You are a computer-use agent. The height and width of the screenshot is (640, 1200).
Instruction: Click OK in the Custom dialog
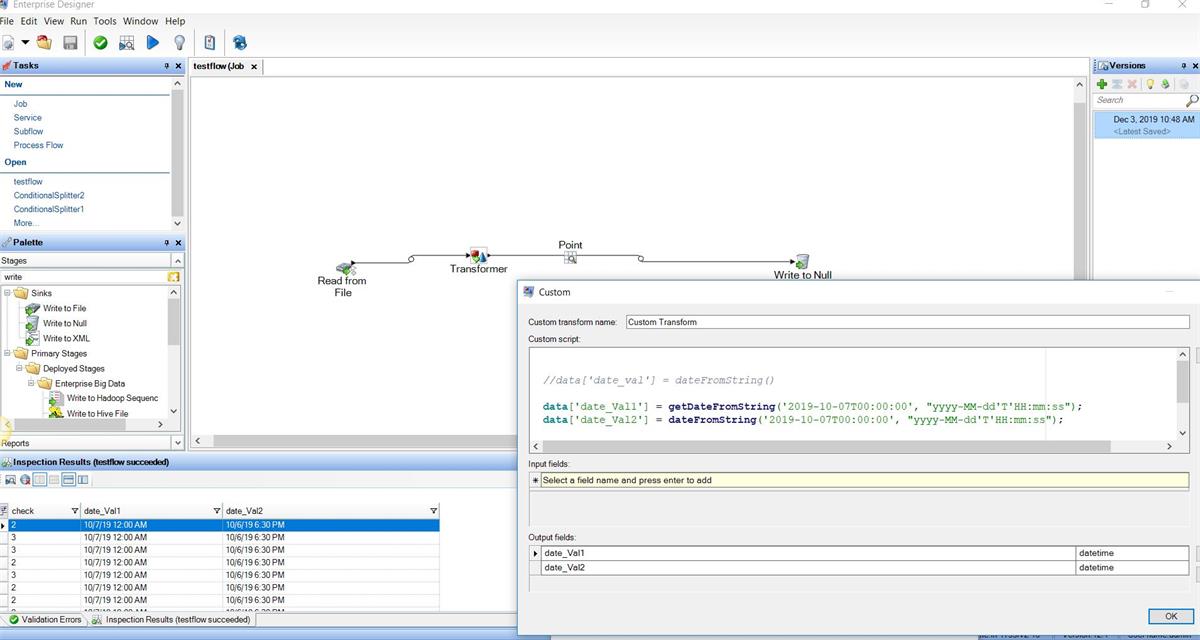pos(1163,616)
